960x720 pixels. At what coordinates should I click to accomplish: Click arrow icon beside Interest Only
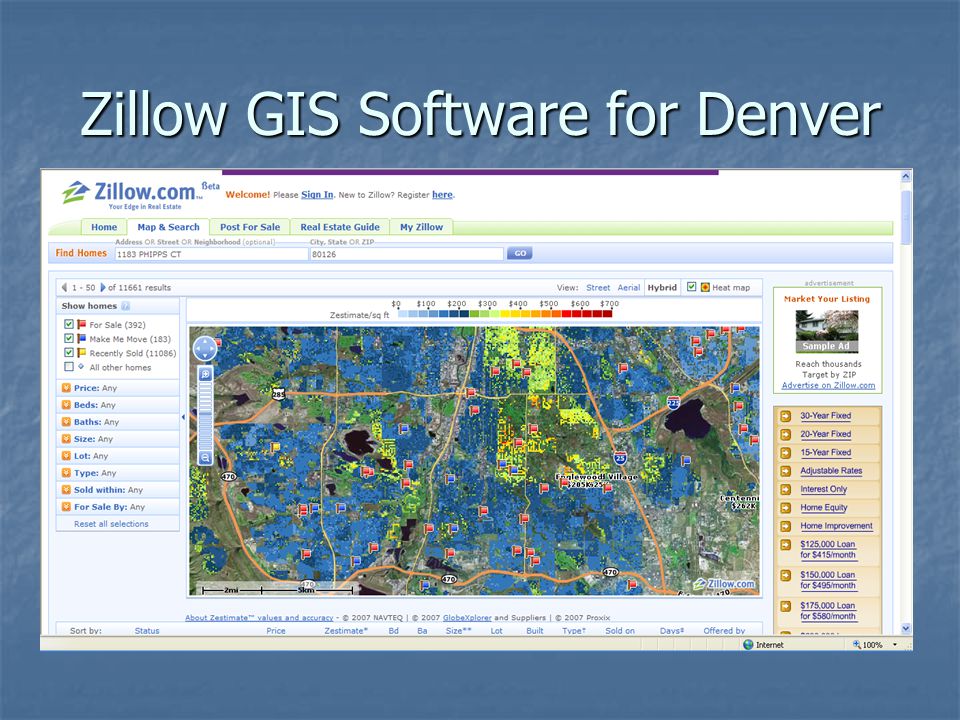(x=786, y=490)
